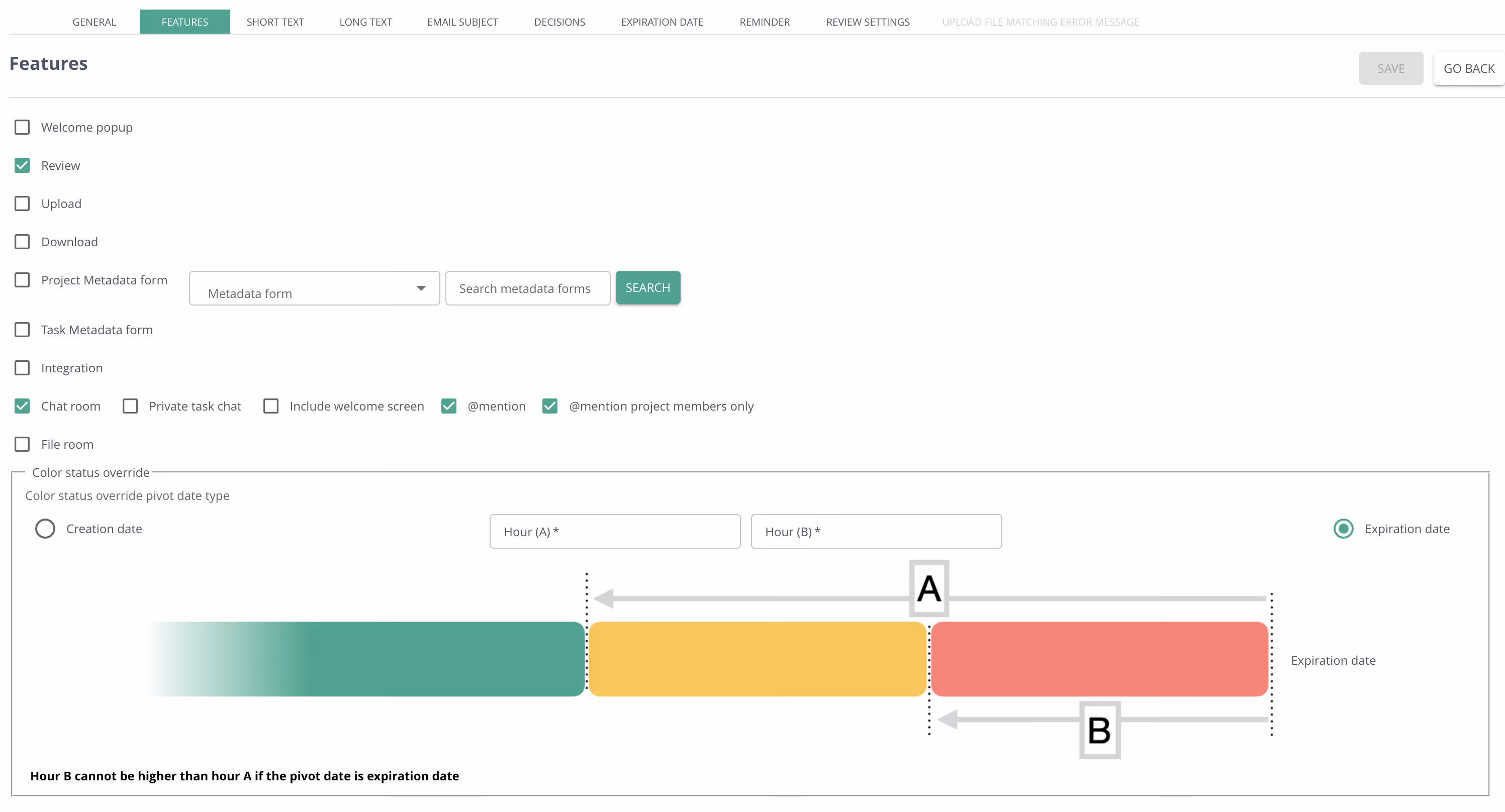Click the GO BACK button

tap(1469, 68)
